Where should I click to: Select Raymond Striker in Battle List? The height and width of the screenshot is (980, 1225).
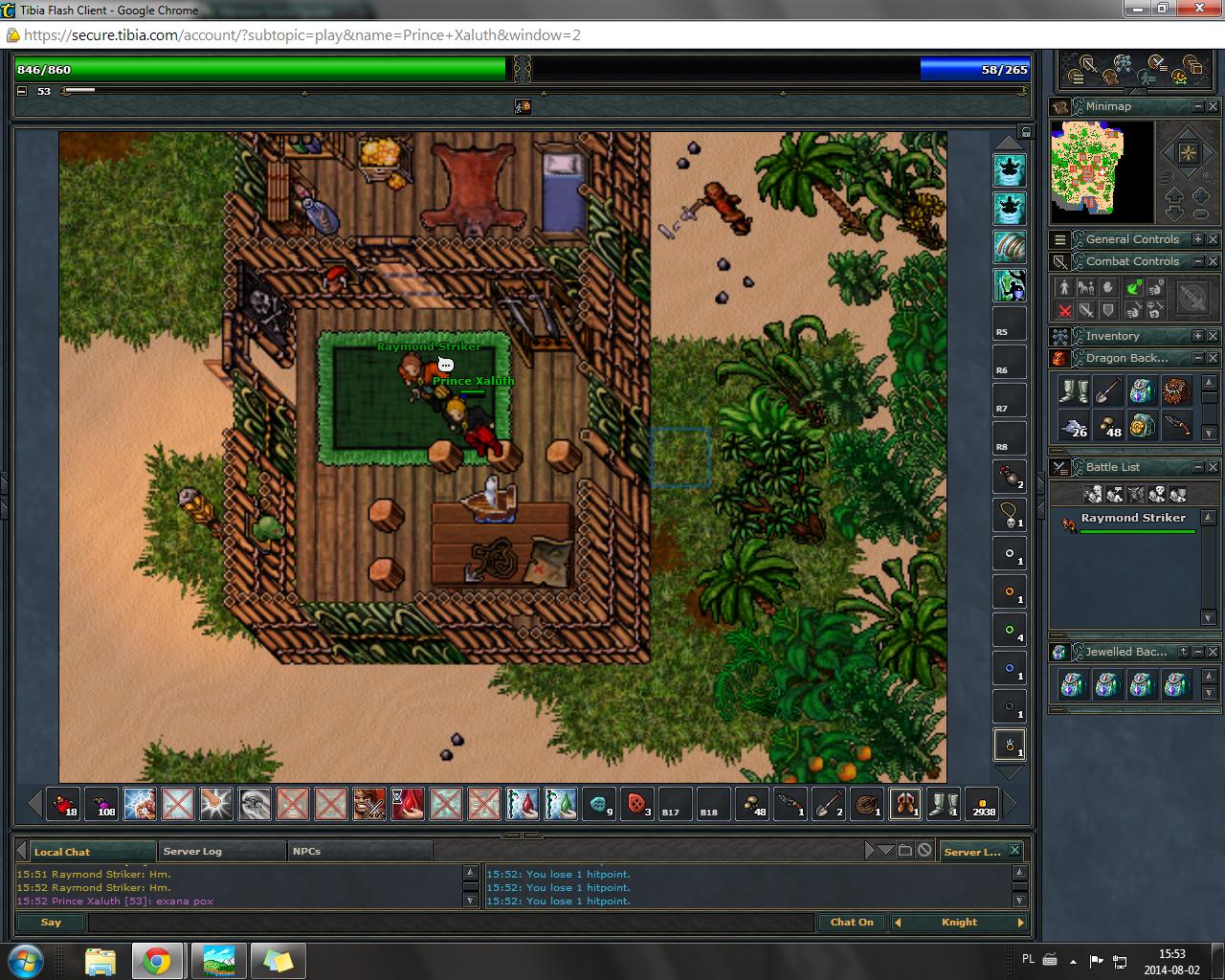1132,519
